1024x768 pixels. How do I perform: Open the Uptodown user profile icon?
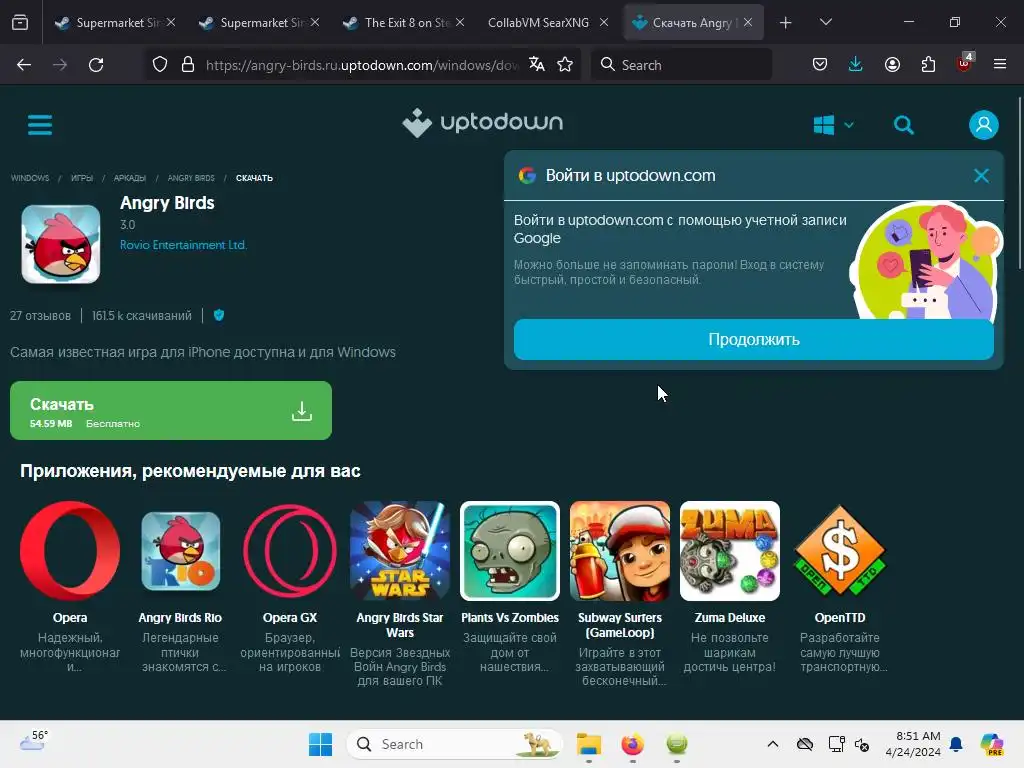(x=984, y=125)
